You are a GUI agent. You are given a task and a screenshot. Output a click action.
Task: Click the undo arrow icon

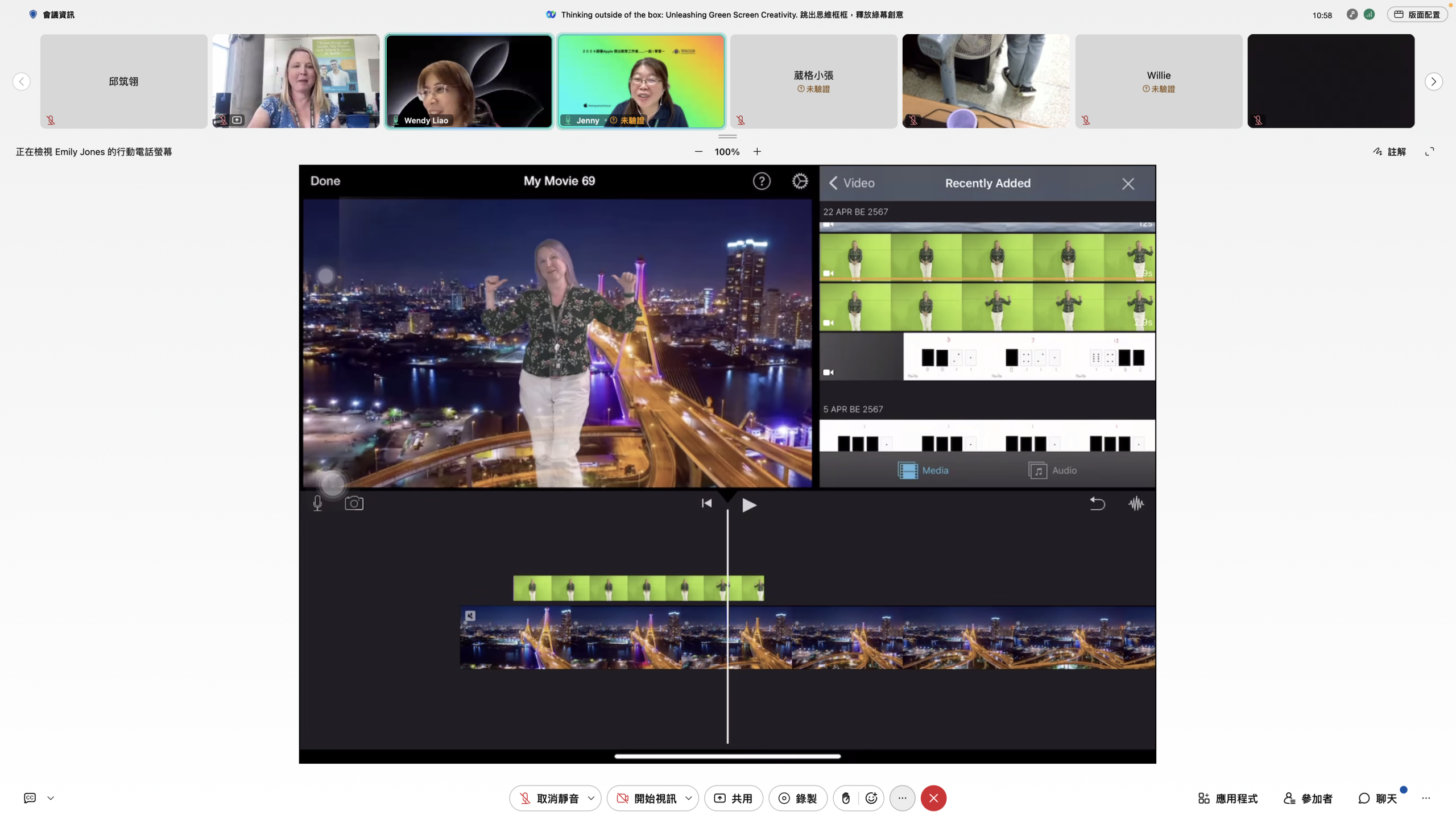[1097, 503]
